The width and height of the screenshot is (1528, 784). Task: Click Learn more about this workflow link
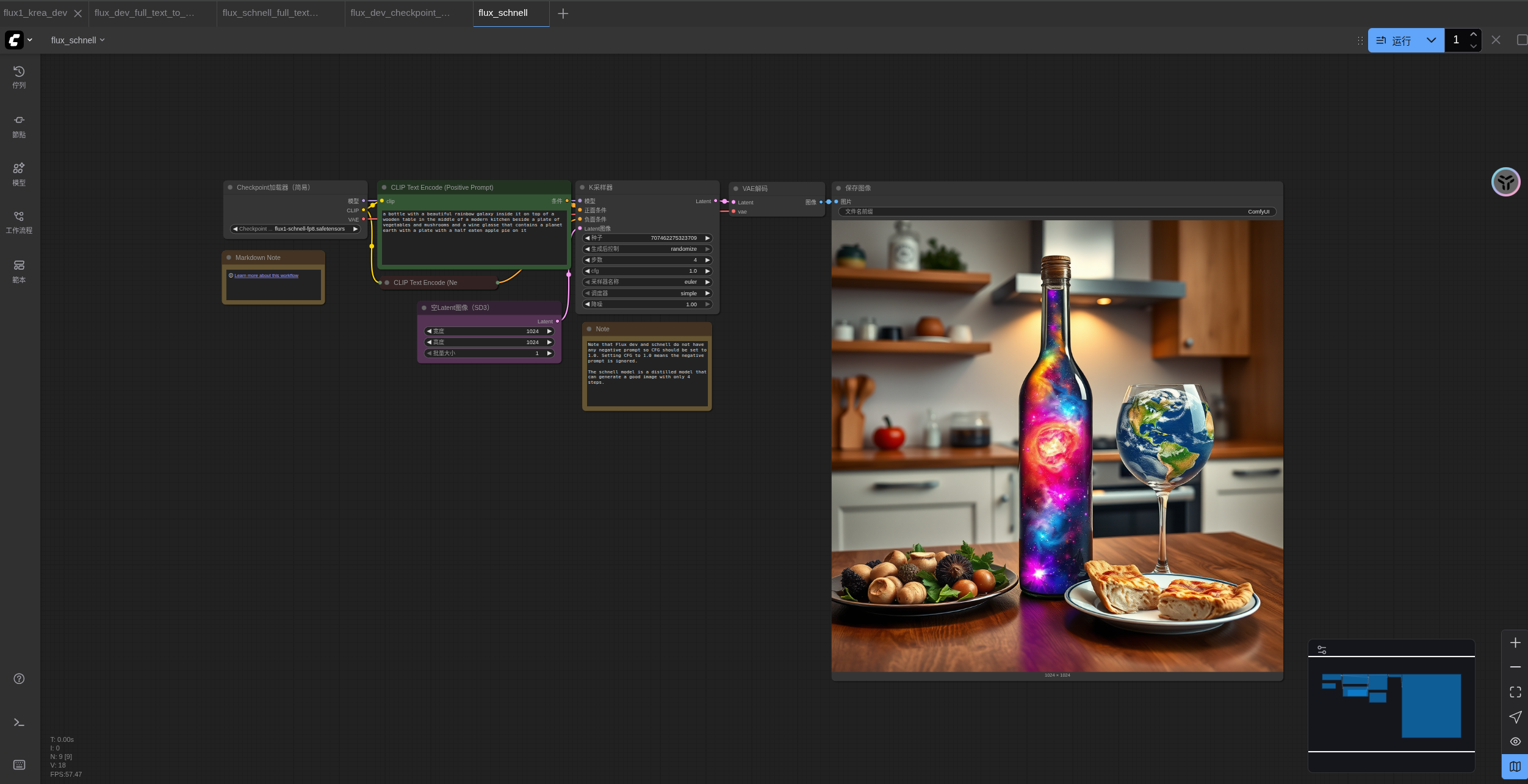pyautogui.click(x=266, y=276)
